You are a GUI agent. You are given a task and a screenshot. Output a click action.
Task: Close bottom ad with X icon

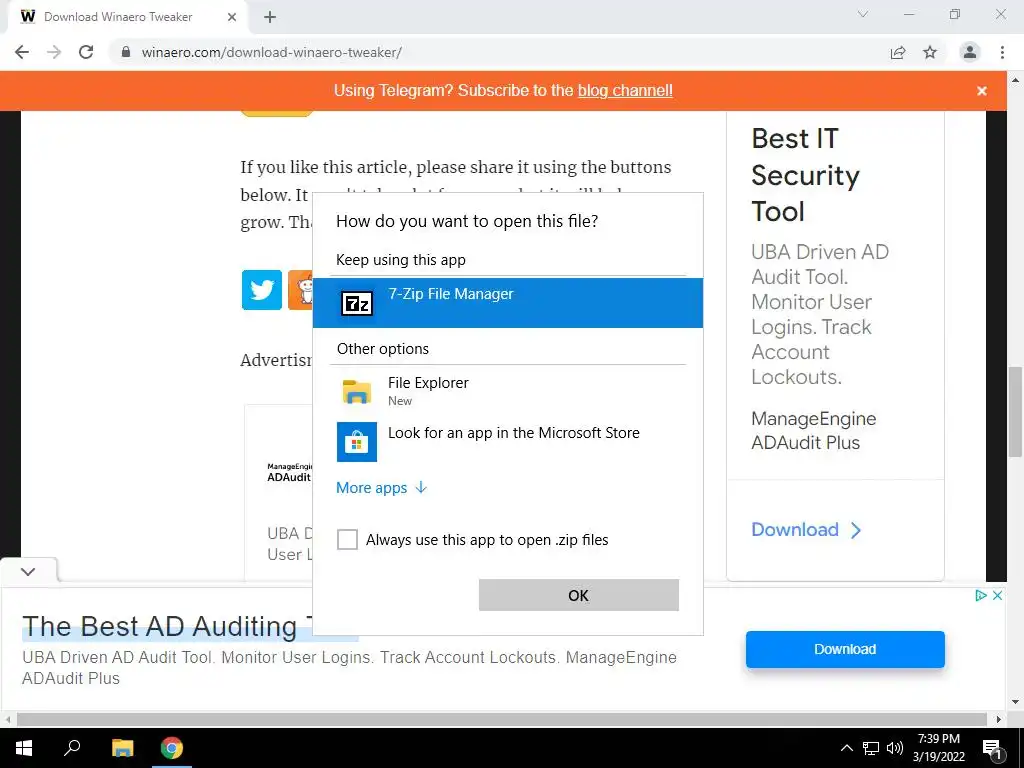point(997,595)
